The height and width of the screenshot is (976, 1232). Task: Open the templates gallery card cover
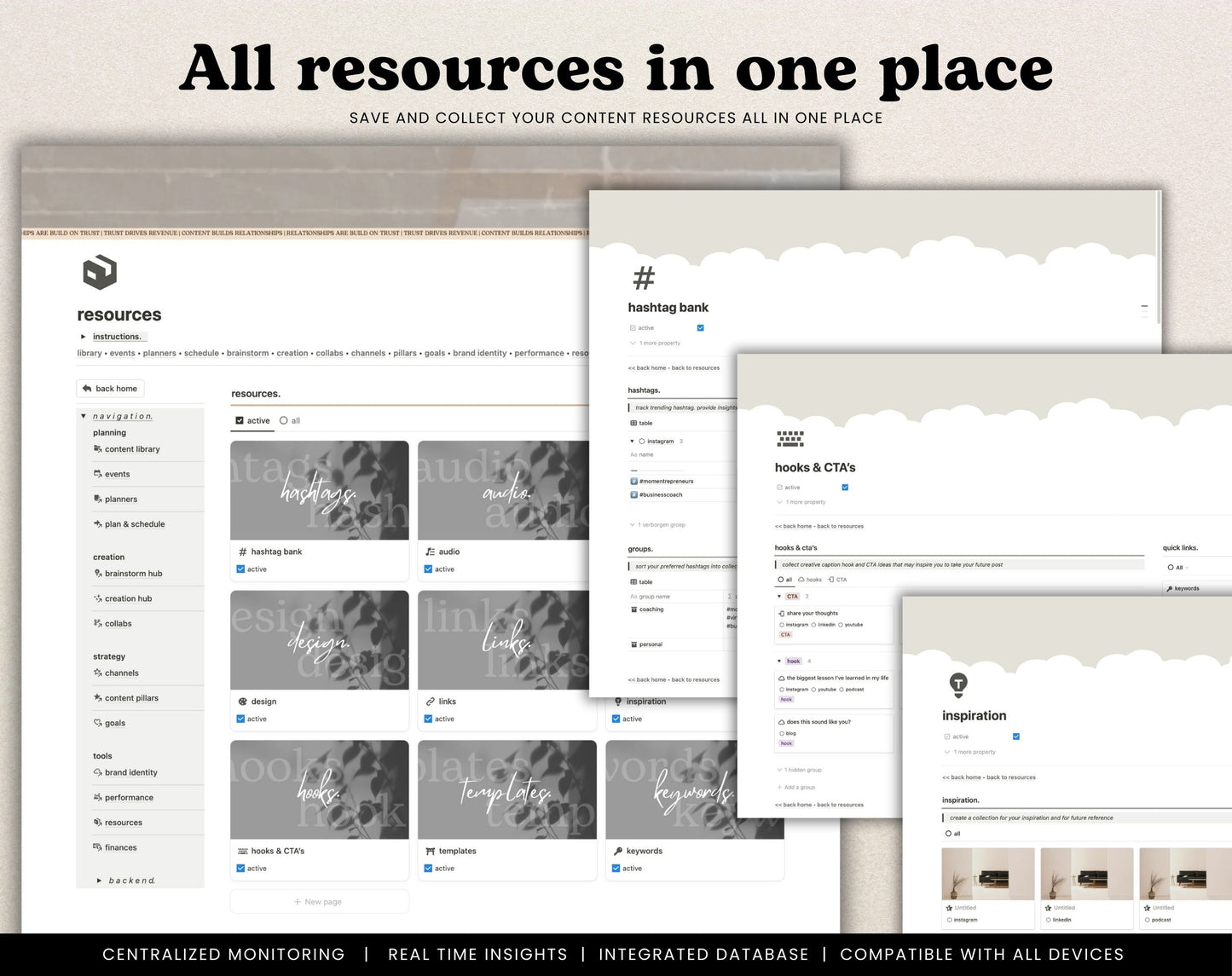pos(506,789)
